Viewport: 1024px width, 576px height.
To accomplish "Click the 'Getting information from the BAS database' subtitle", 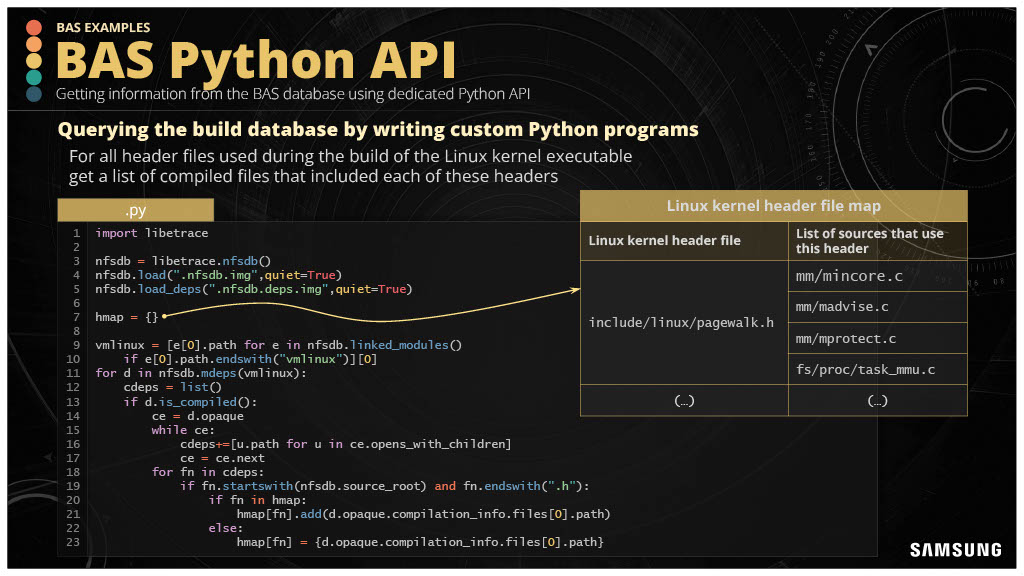I will point(293,94).
